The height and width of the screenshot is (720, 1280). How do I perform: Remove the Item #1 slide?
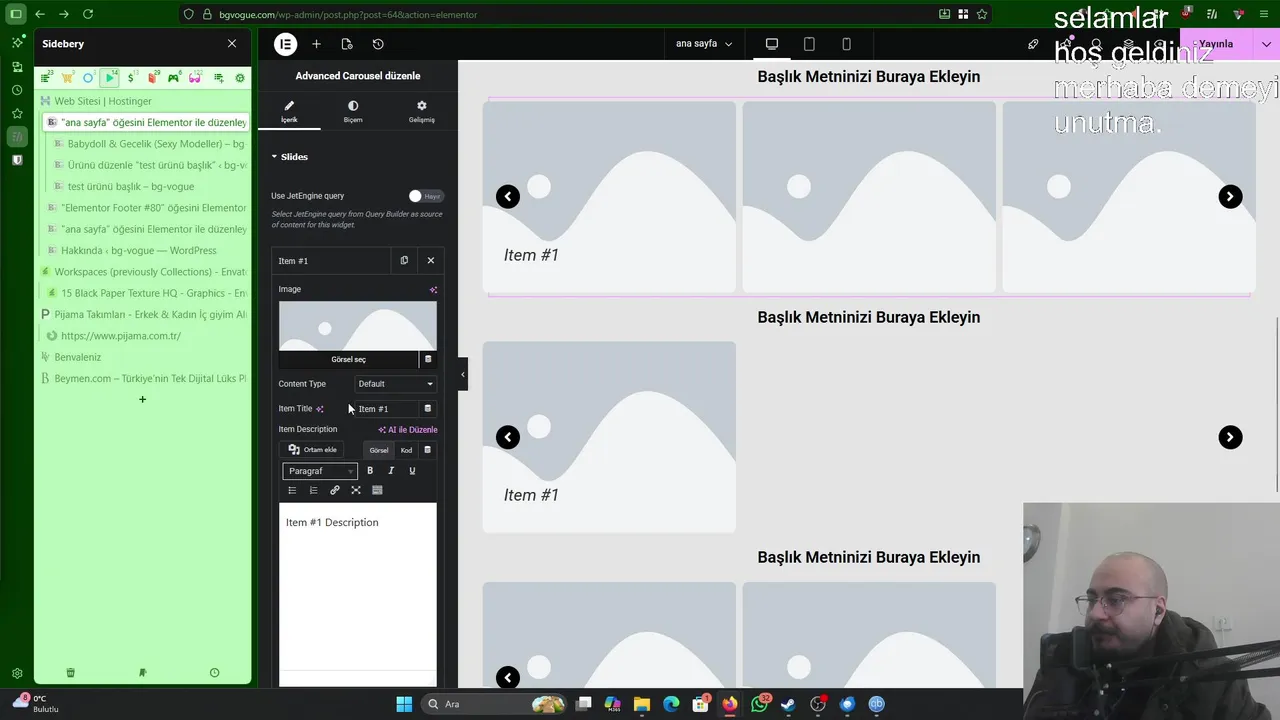[x=431, y=260]
